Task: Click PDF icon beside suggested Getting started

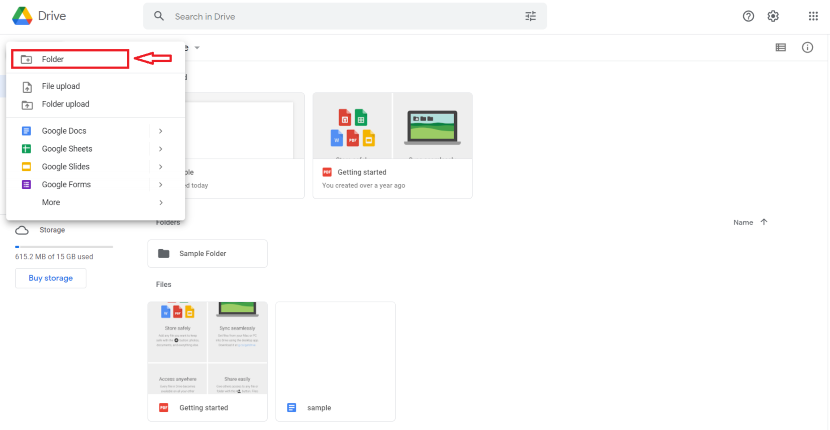Action: (x=327, y=172)
